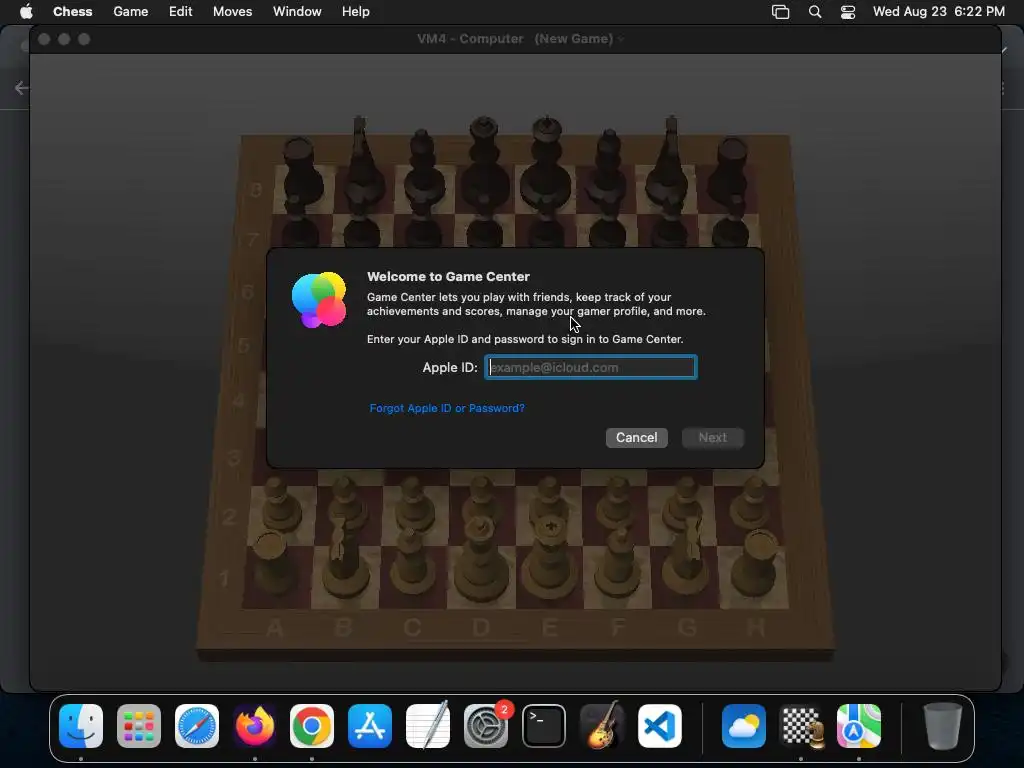The height and width of the screenshot is (768, 1024).
Task: Open System Settings with badge in dock
Action: click(486, 726)
